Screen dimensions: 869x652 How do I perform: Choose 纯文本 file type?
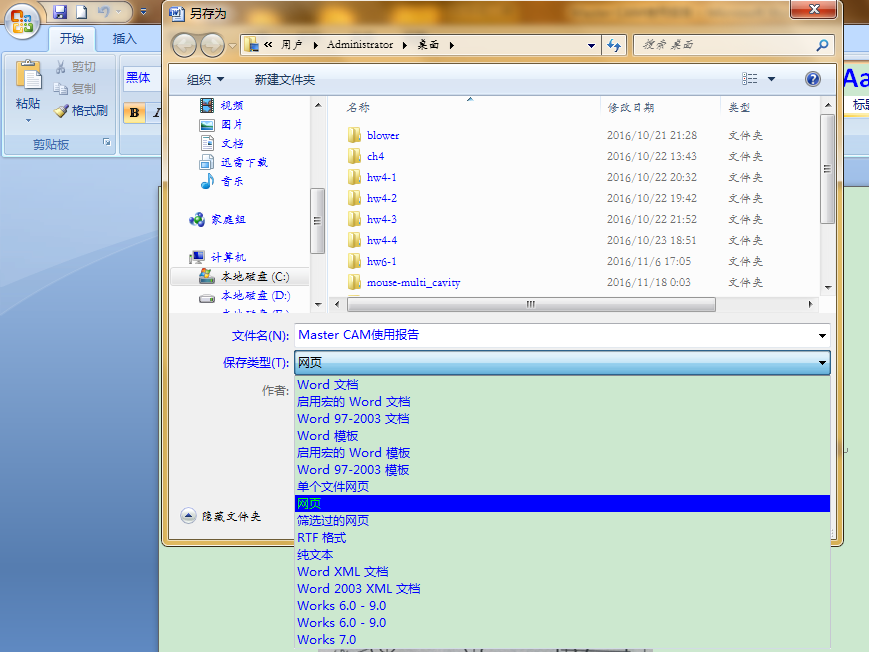pyautogui.click(x=563, y=555)
